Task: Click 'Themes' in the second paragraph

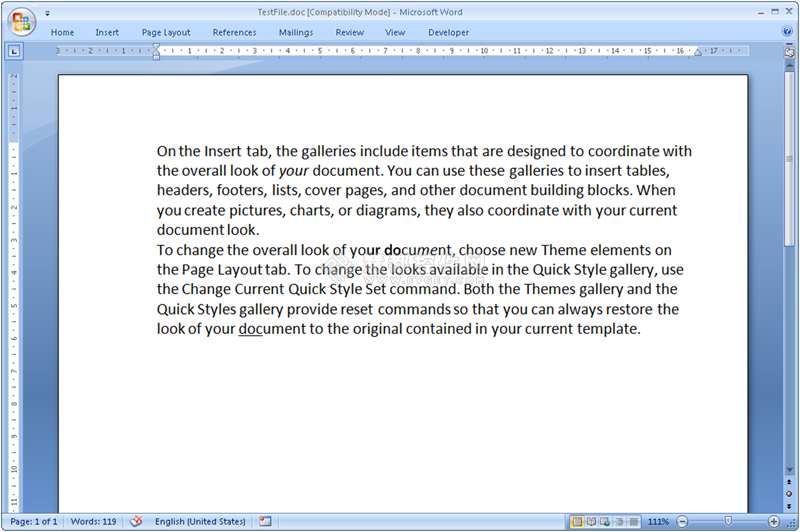Action: [x=547, y=289]
